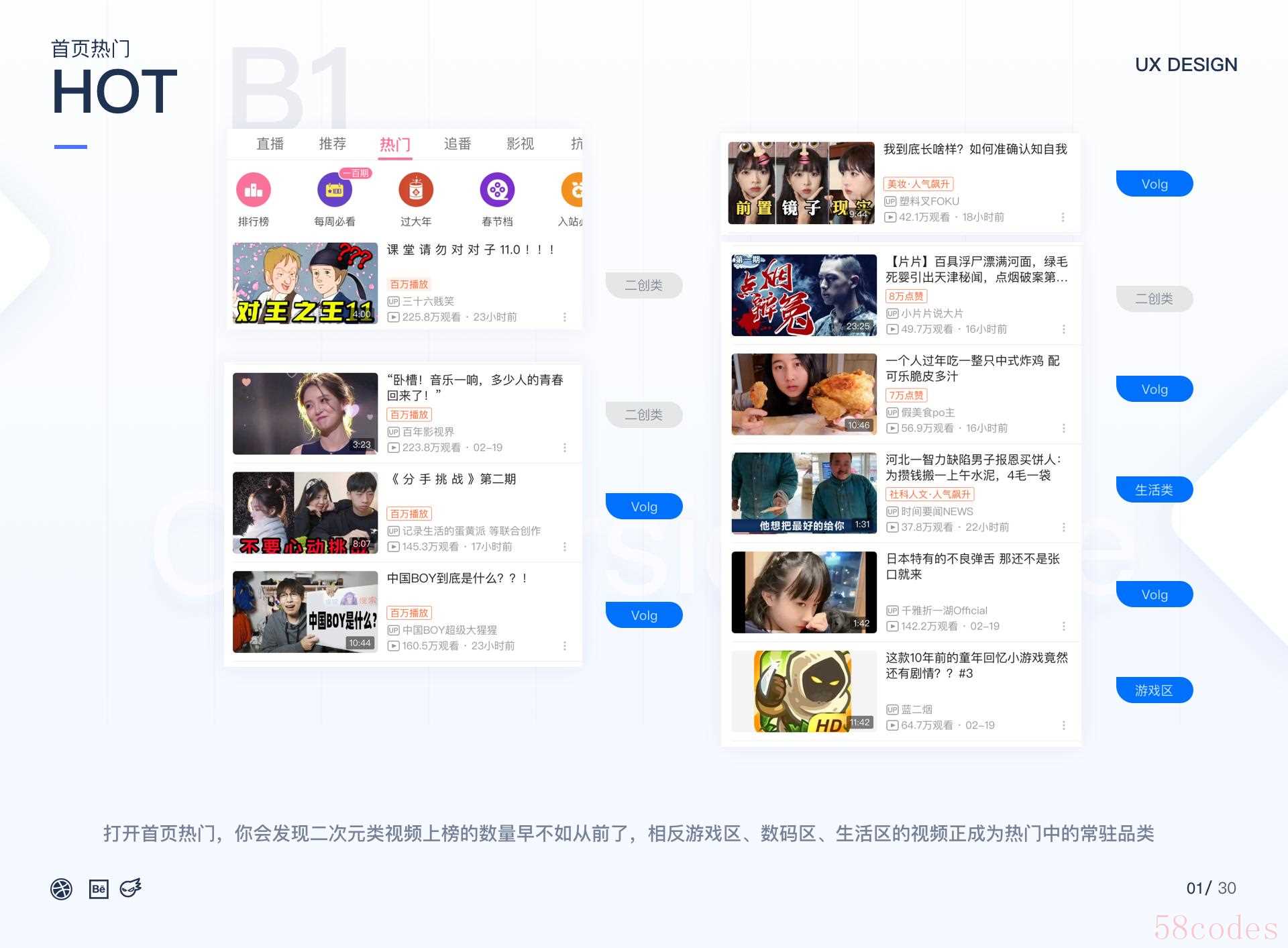Open more options for 课堂请勿对对子 video
This screenshot has height=948, width=1288.
tap(565, 317)
